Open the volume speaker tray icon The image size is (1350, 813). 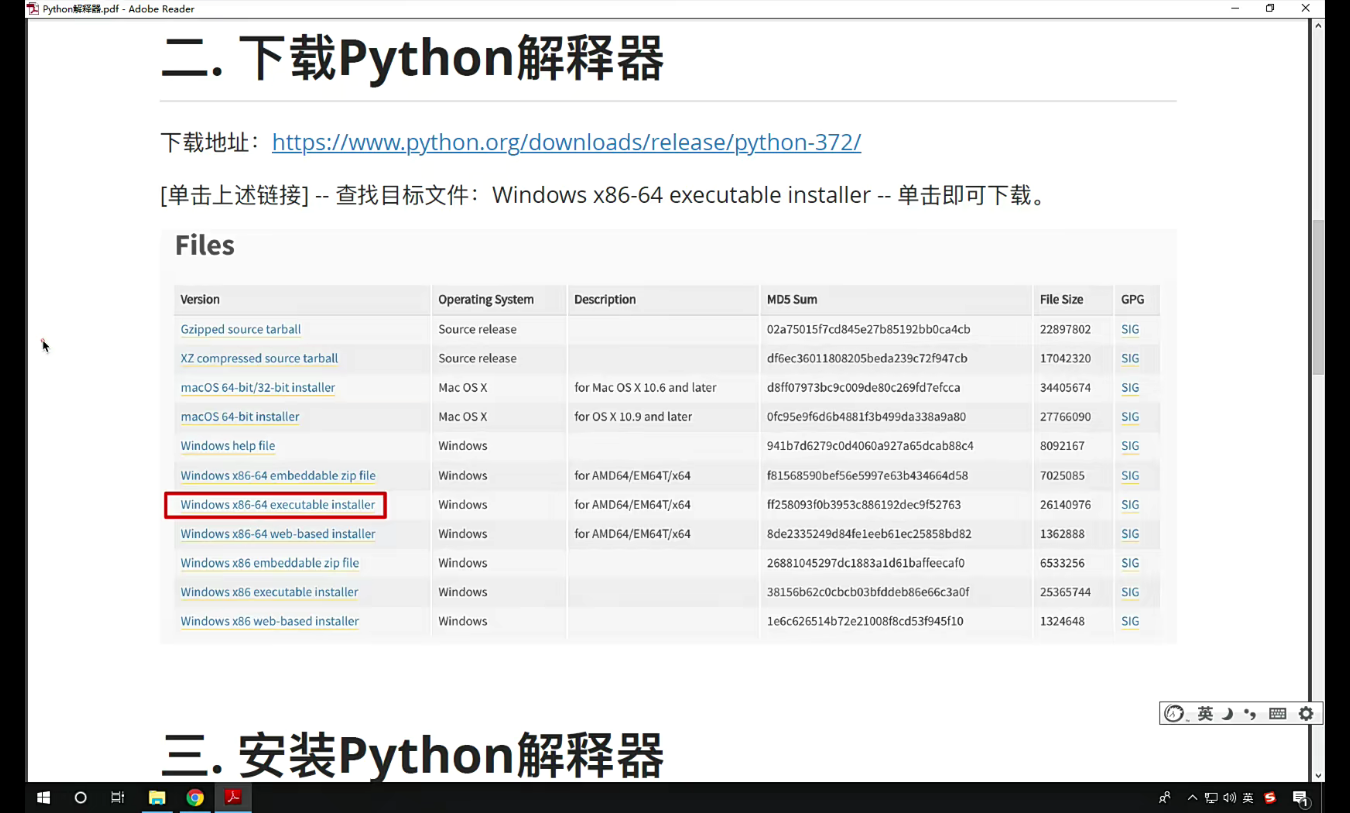(x=1229, y=798)
